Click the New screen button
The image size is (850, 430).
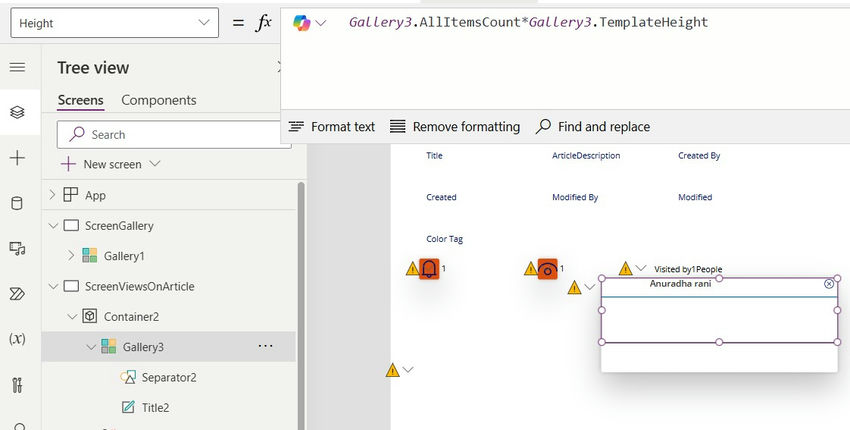click(x=101, y=164)
